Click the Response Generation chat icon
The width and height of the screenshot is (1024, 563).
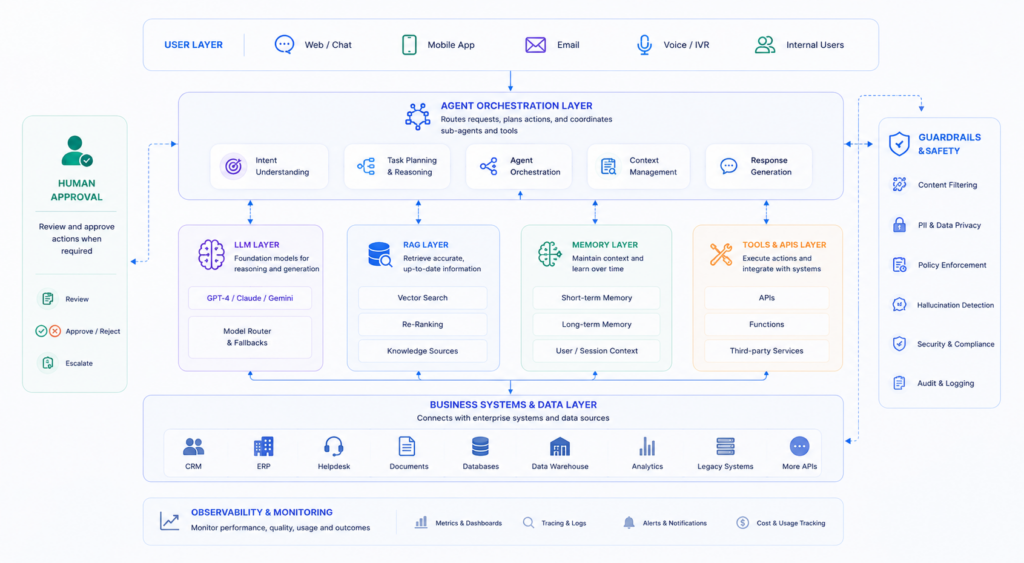[x=729, y=166]
